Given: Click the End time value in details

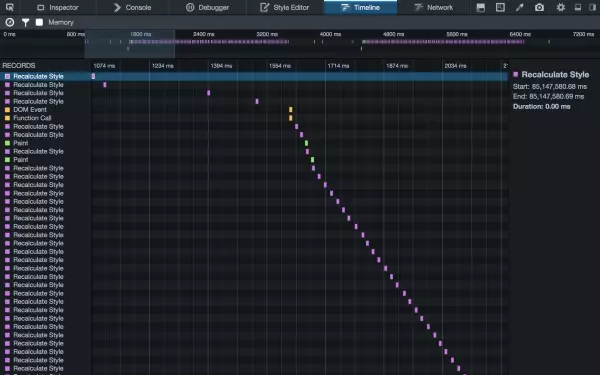Looking at the screenshot, I should [557, 96].
